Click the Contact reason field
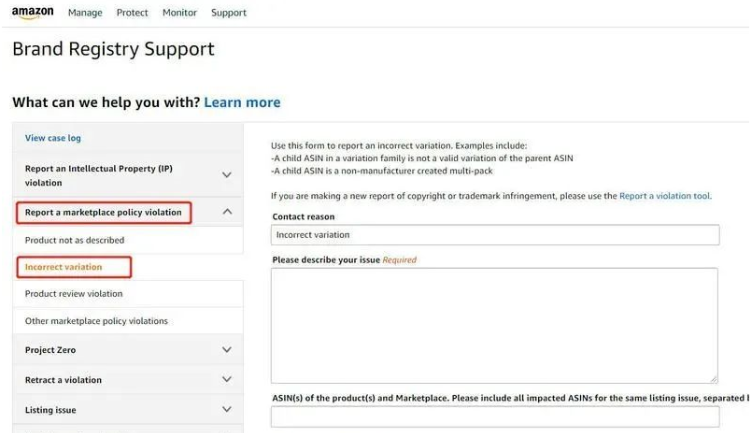This screenshot has width=754, height=433. pos(495,235)
